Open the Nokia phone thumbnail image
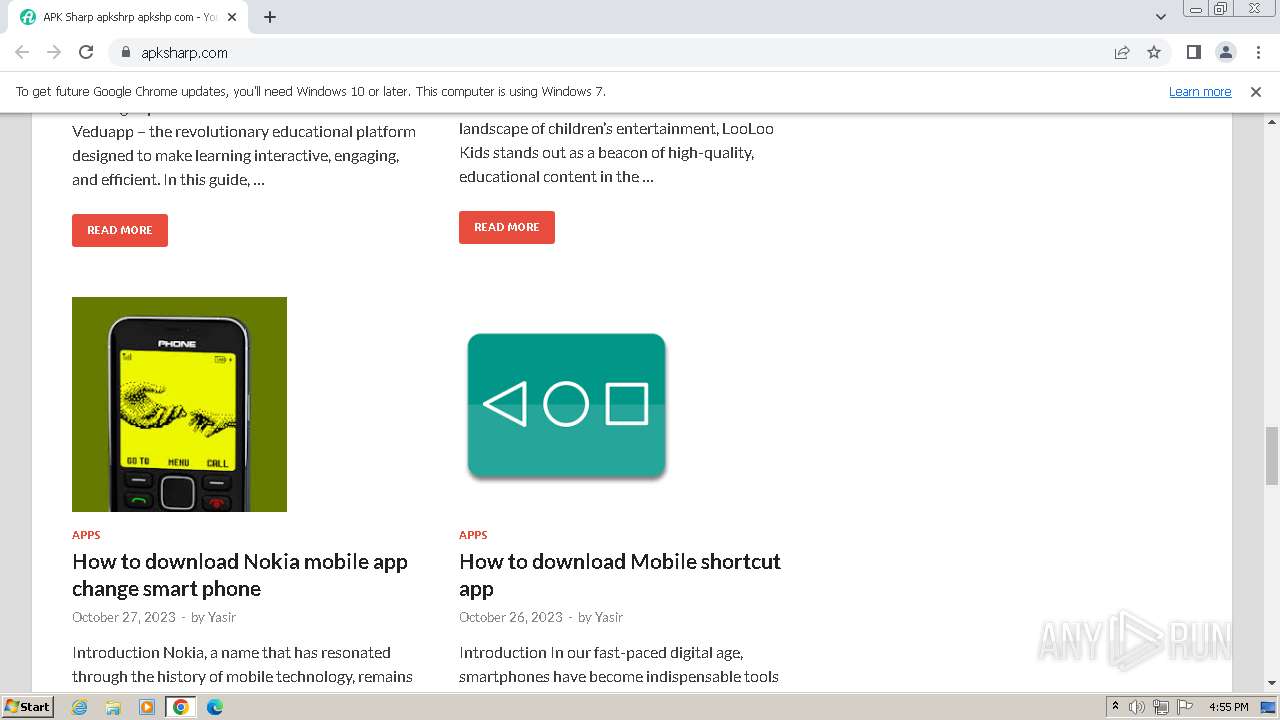The height and width of the screenshot is (720, 1280). point(179,404)
